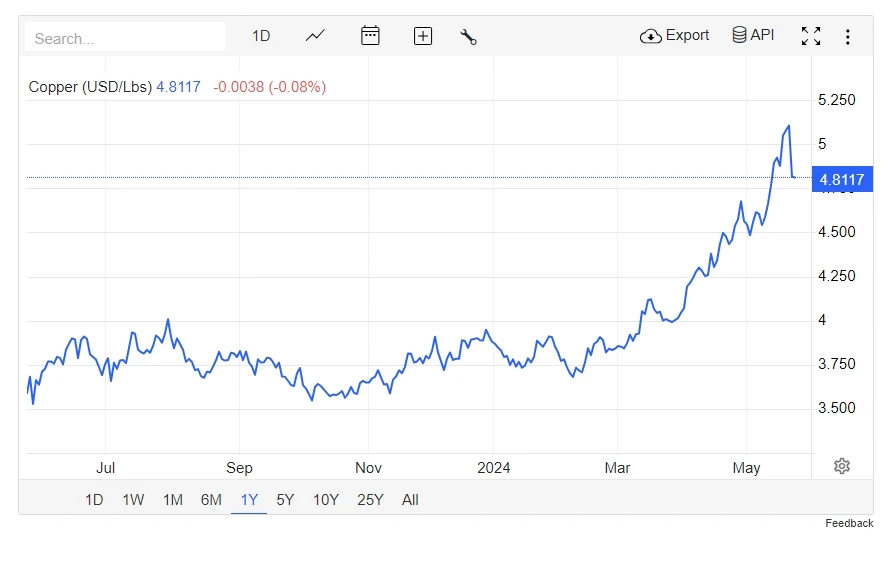Switch to the 10Y time range
881x572 pixels.
326,500
